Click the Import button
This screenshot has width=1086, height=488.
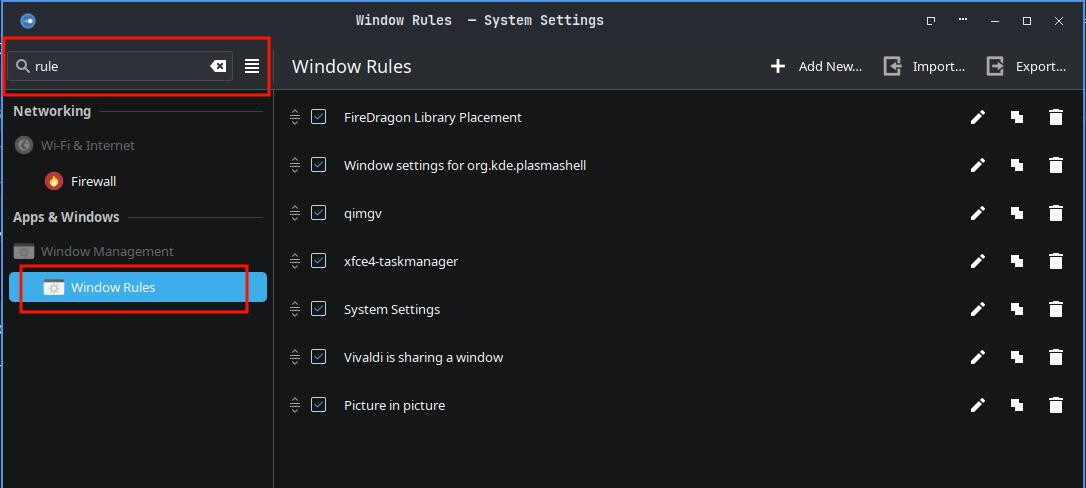[x=925, y=66]
